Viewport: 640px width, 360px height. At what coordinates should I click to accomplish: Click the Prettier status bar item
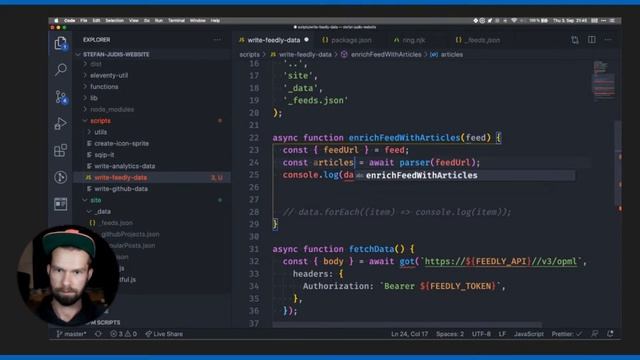tap(567, 334)
